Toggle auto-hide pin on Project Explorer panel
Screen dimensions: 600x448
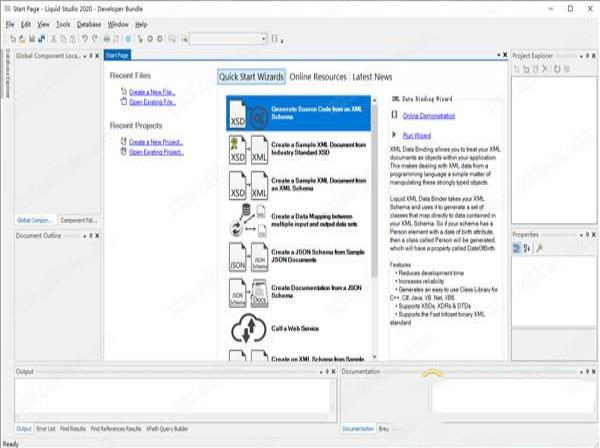[585, 57]
